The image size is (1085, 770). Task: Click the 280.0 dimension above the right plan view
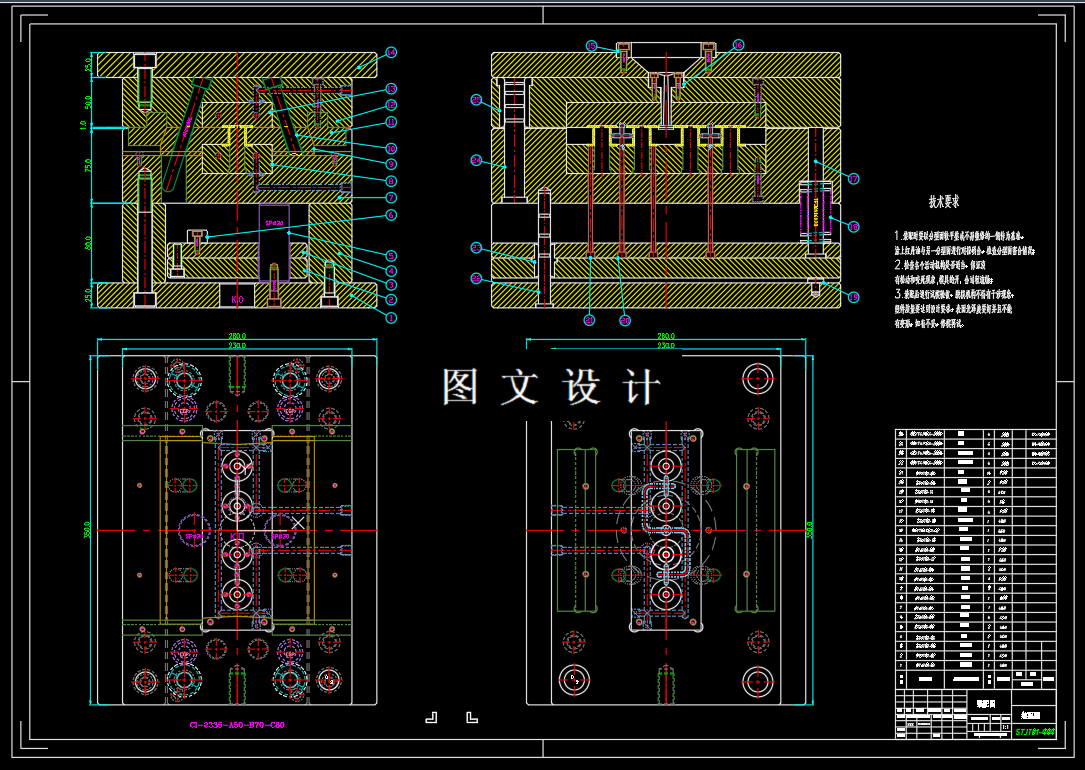click(x=666, y=336)
